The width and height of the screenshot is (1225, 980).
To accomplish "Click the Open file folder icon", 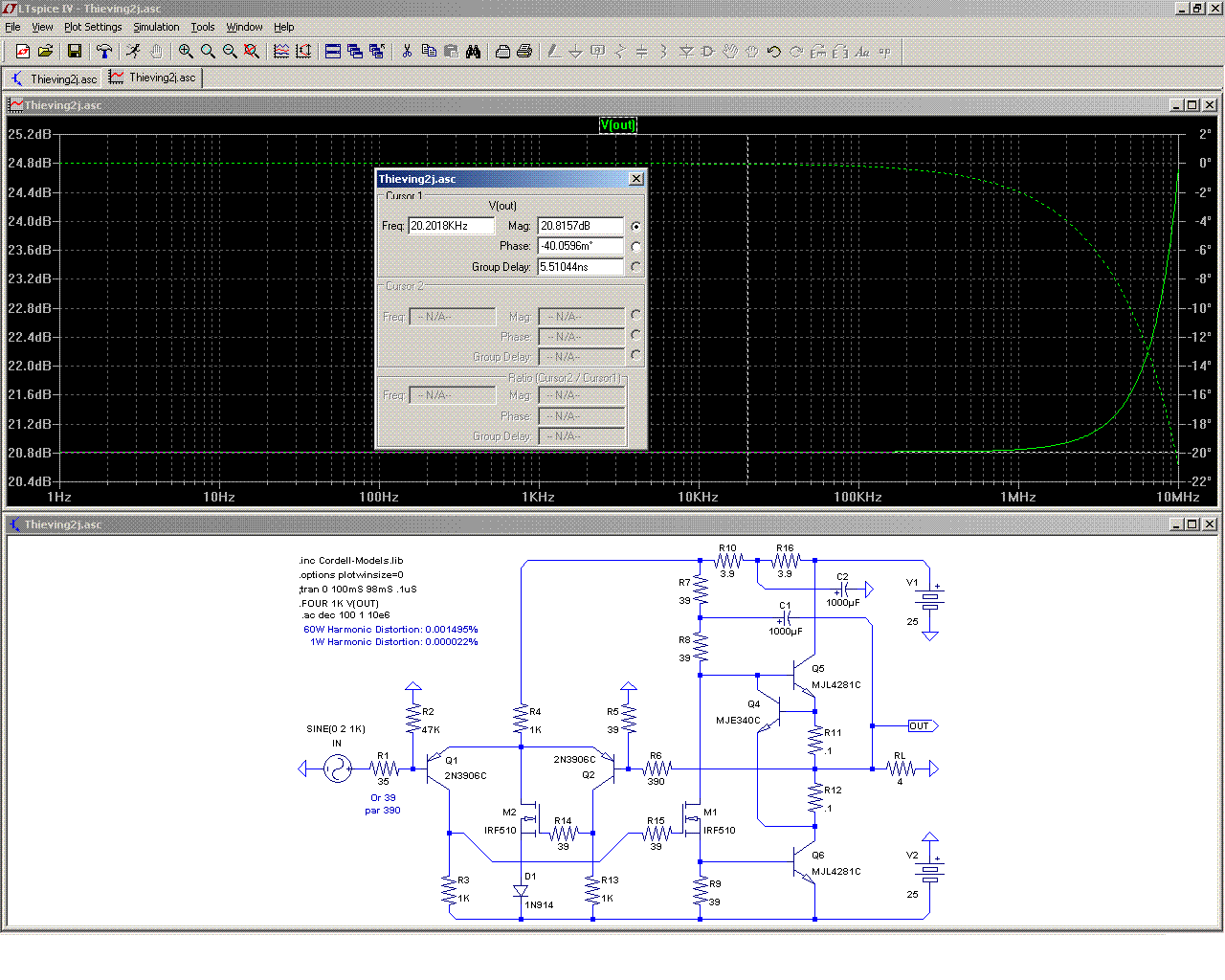I will [45, 52].
